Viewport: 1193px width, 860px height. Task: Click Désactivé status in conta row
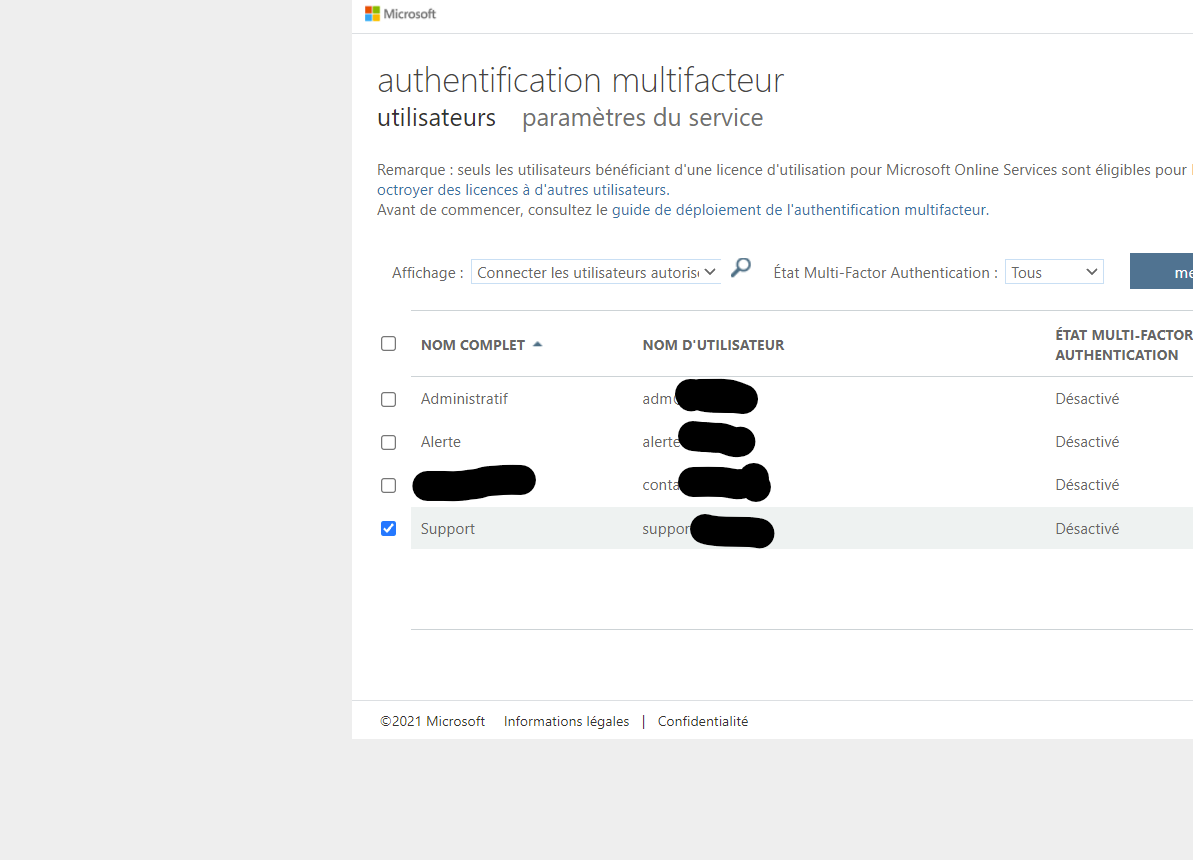[x=1087, y=485]
